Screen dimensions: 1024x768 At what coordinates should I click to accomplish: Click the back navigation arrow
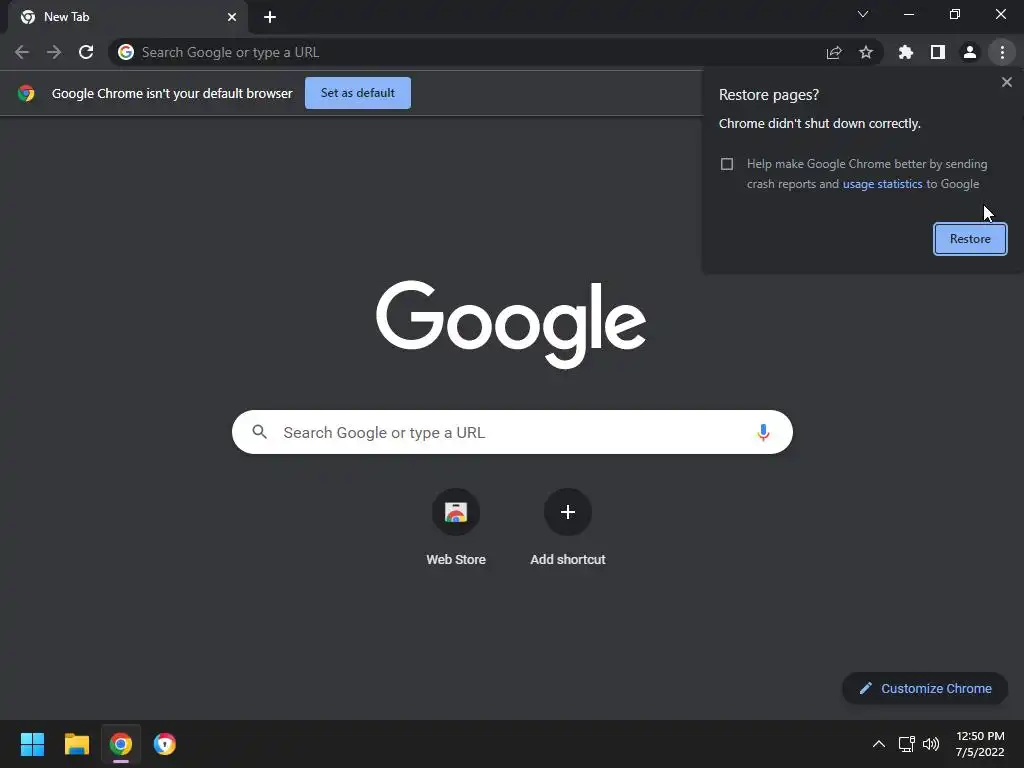coord(22,52)
